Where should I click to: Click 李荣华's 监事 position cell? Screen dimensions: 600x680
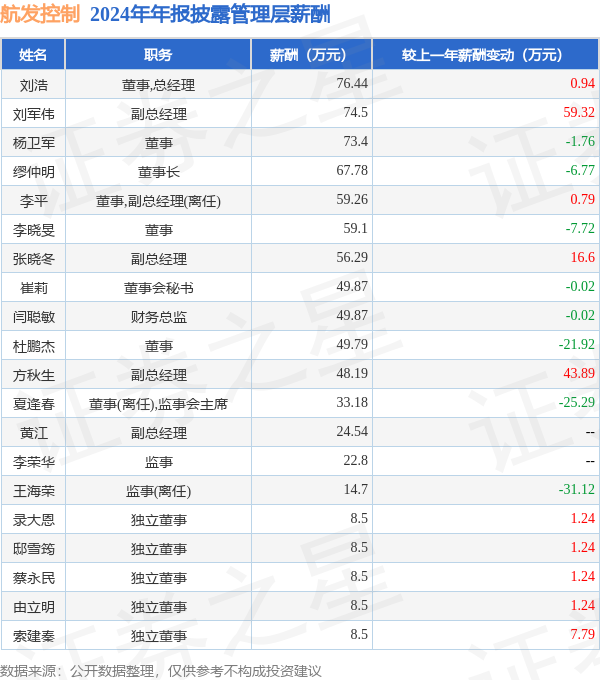pyautogui.click(x=158, y=462)
